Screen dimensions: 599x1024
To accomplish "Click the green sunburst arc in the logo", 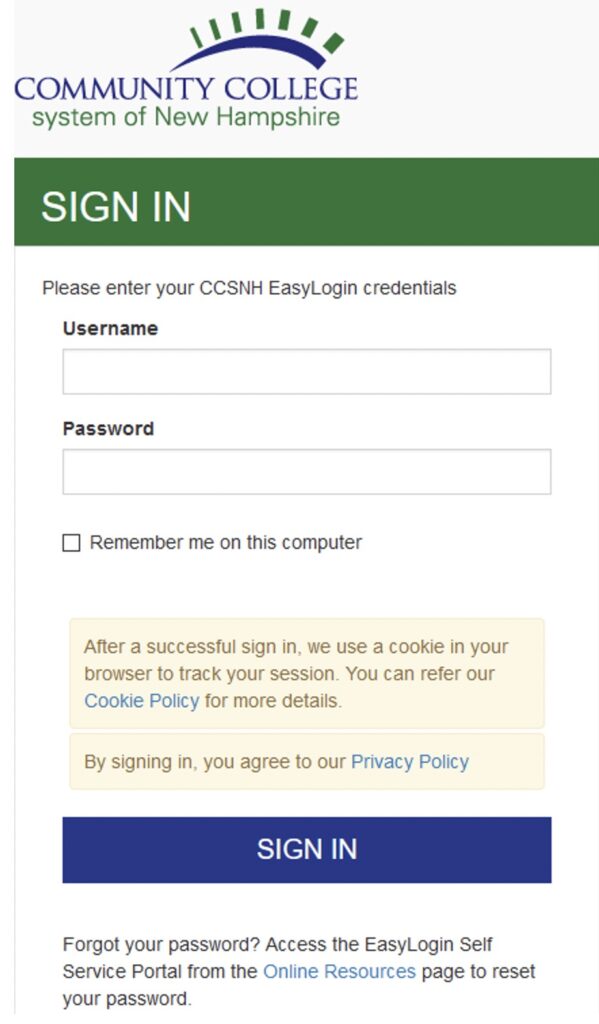I will point(267,26).
